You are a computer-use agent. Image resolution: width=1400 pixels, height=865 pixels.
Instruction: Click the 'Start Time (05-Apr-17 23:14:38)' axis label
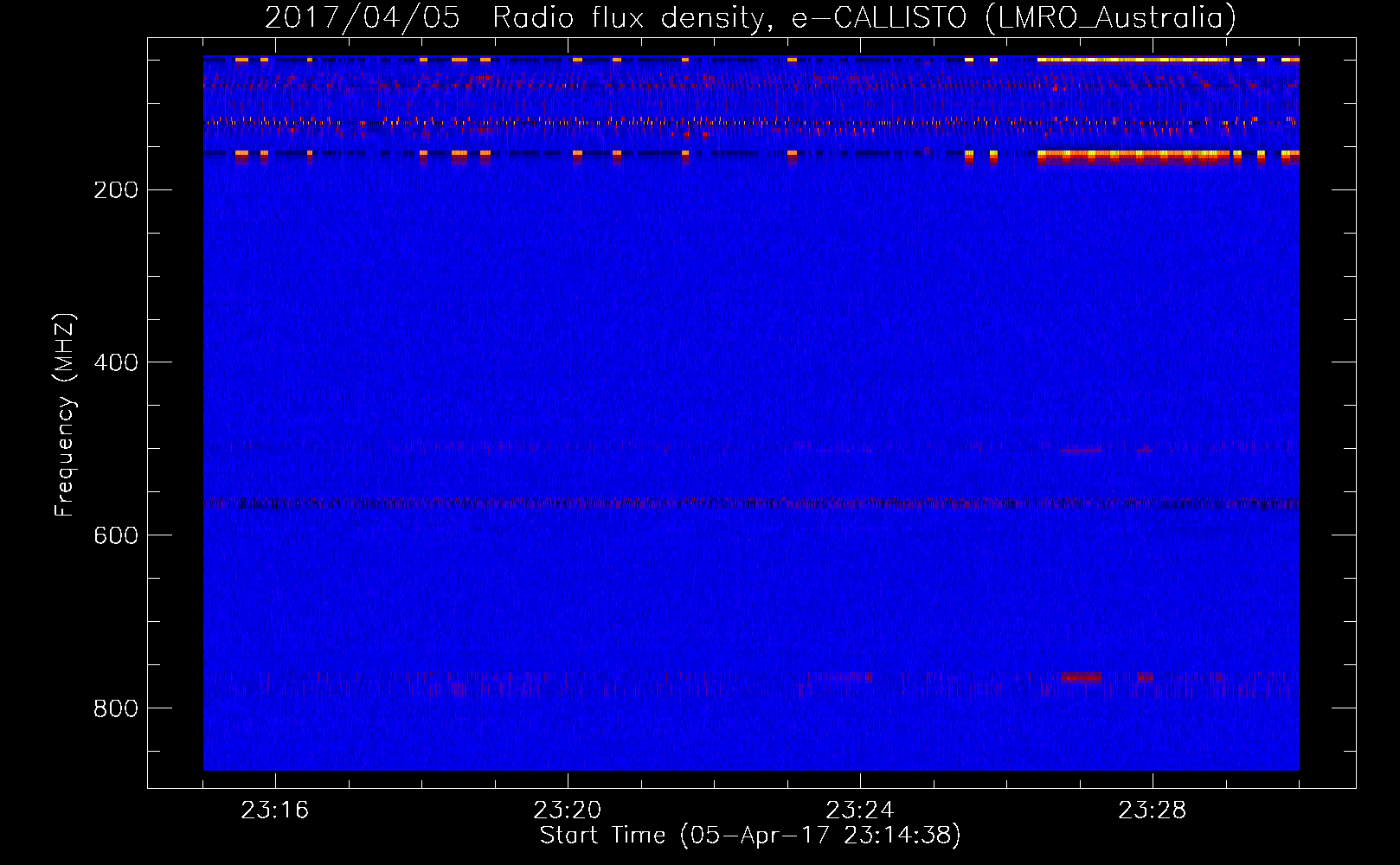point(750,836)
